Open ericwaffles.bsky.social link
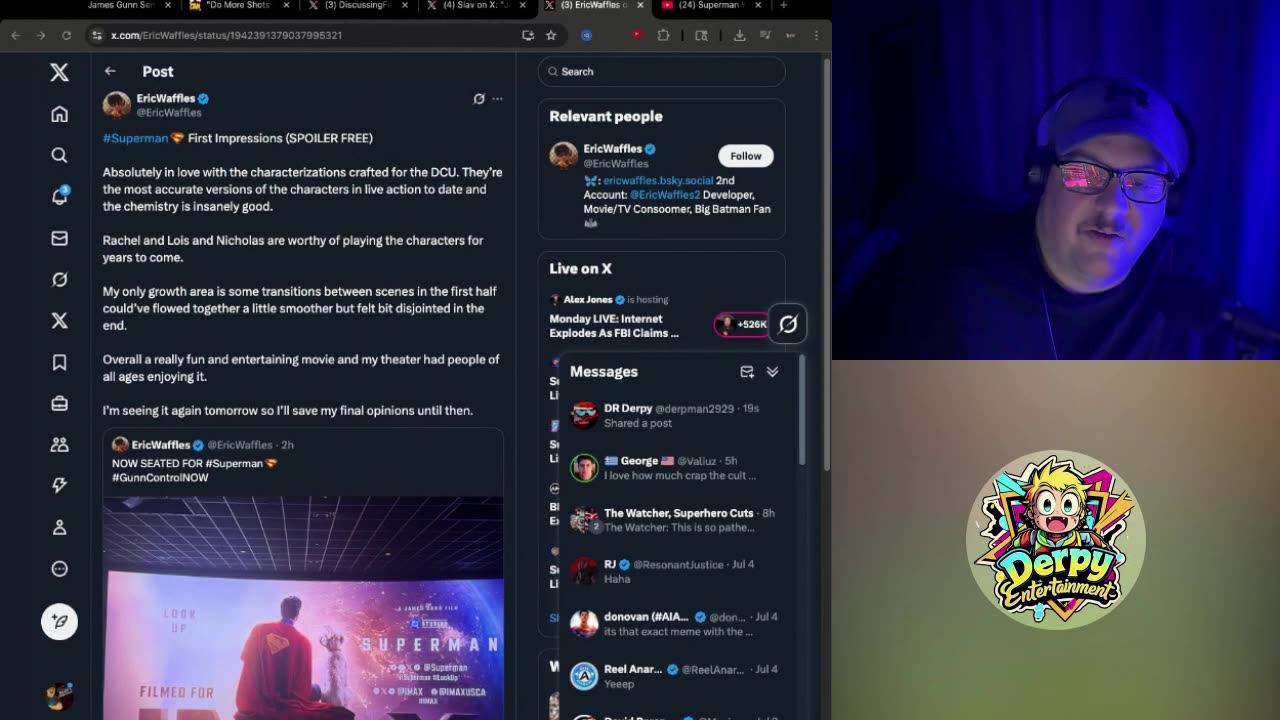Image resolution: width=1280 pixels, height=720 pixels. point(658,181)
